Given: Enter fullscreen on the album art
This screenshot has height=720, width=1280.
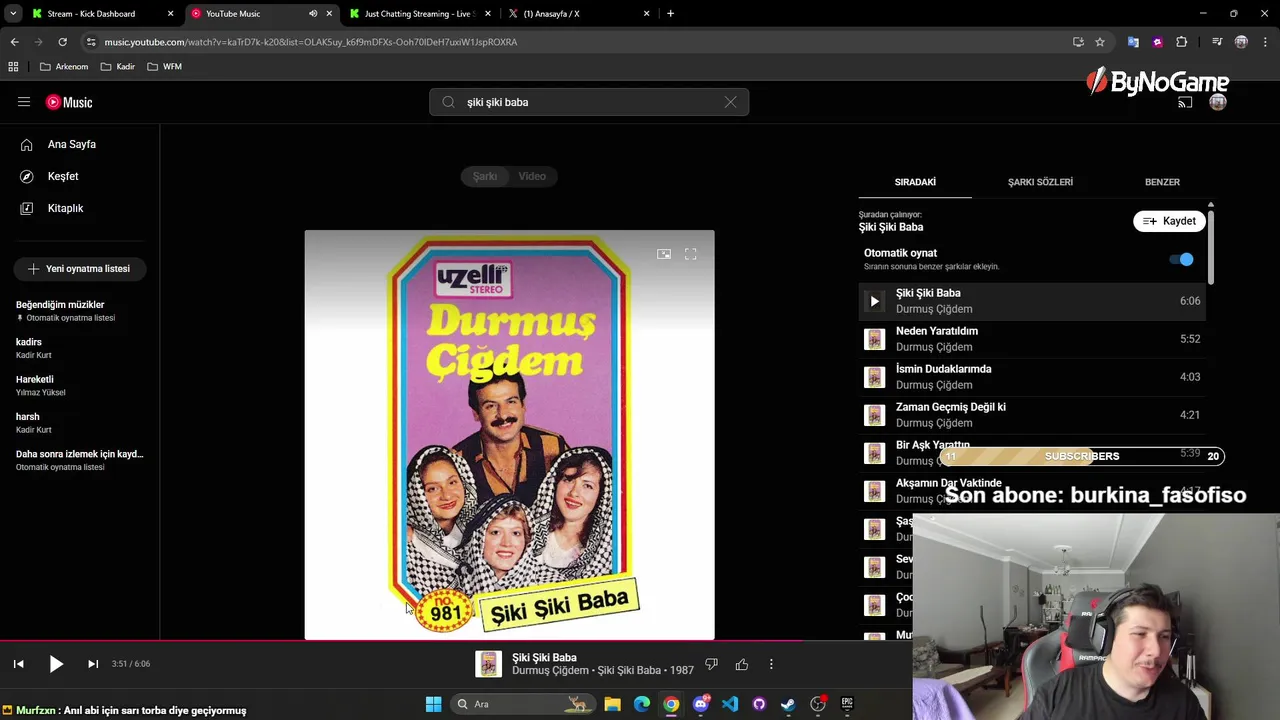Looking at the screenshot, I should [690, 254].
